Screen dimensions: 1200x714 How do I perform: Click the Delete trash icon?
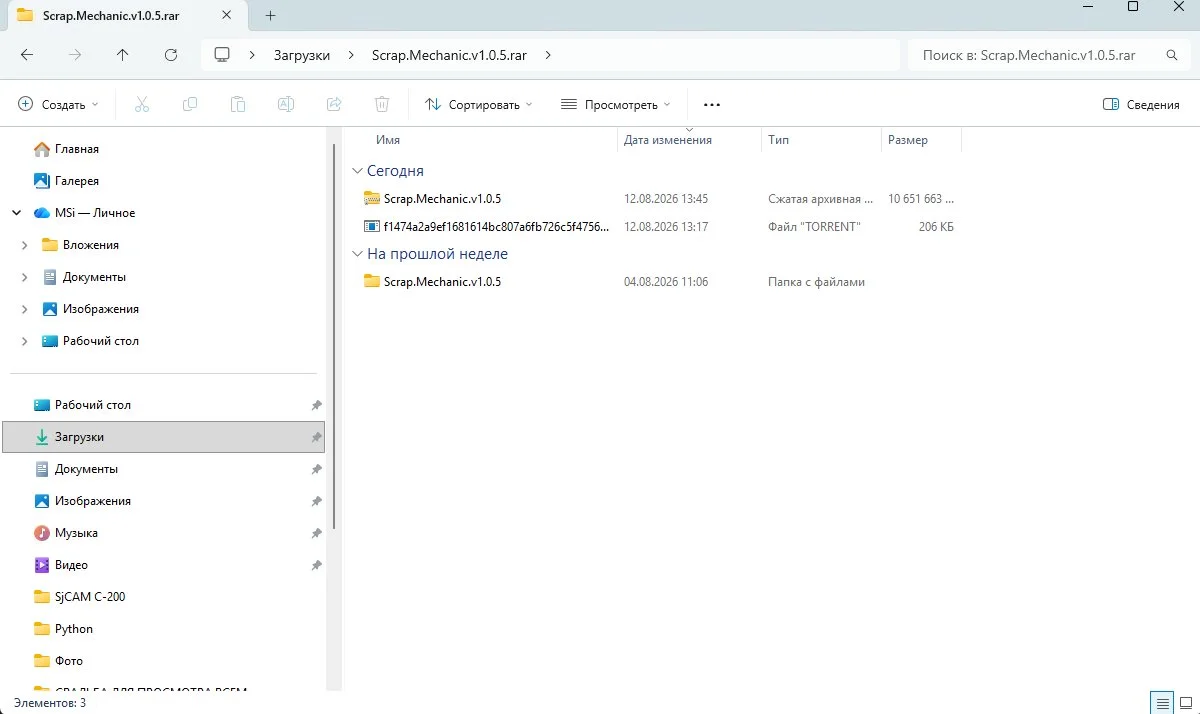coord(381,104)
